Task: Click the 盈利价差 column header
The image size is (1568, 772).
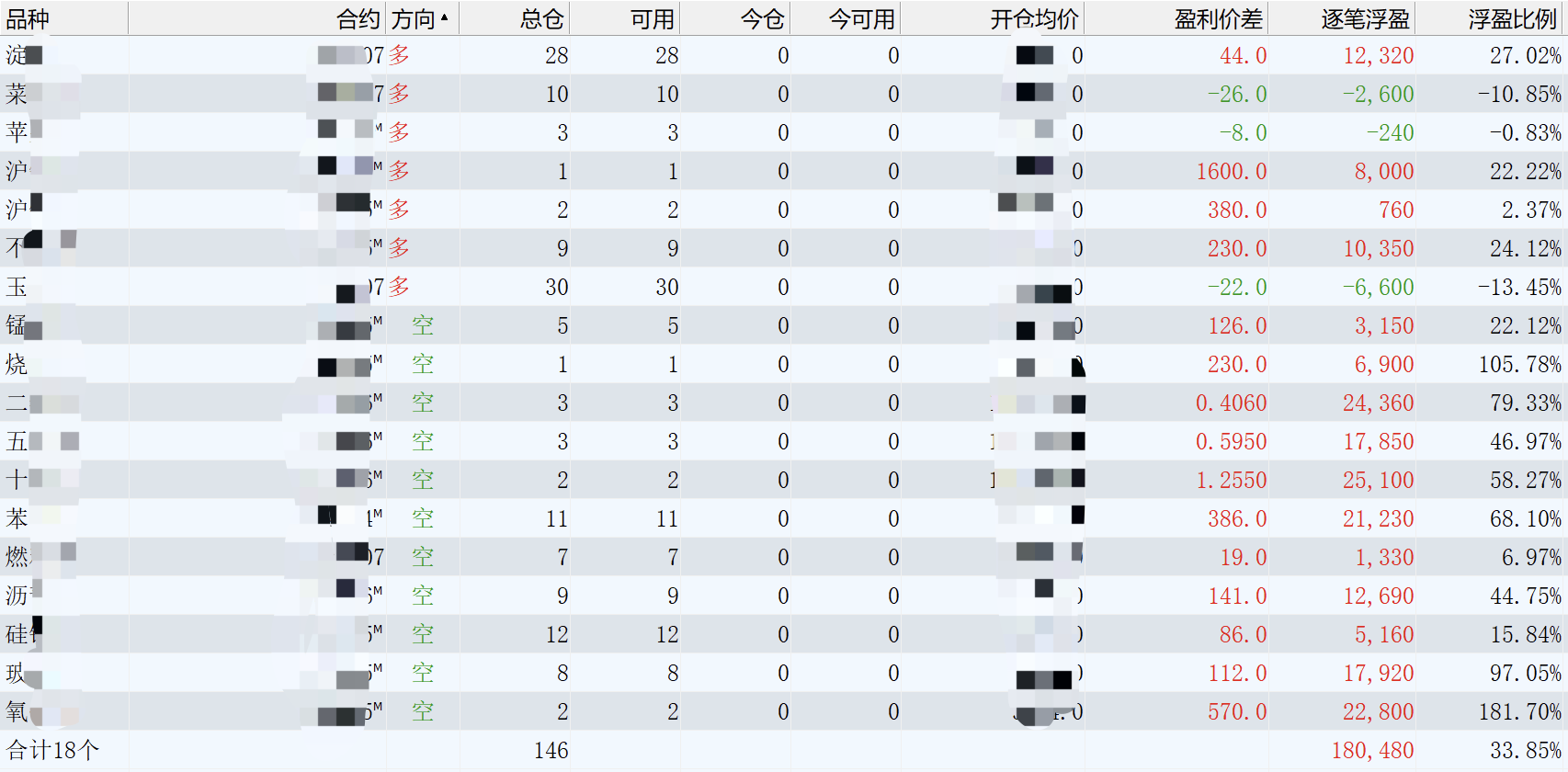Action: point(1218,18)
